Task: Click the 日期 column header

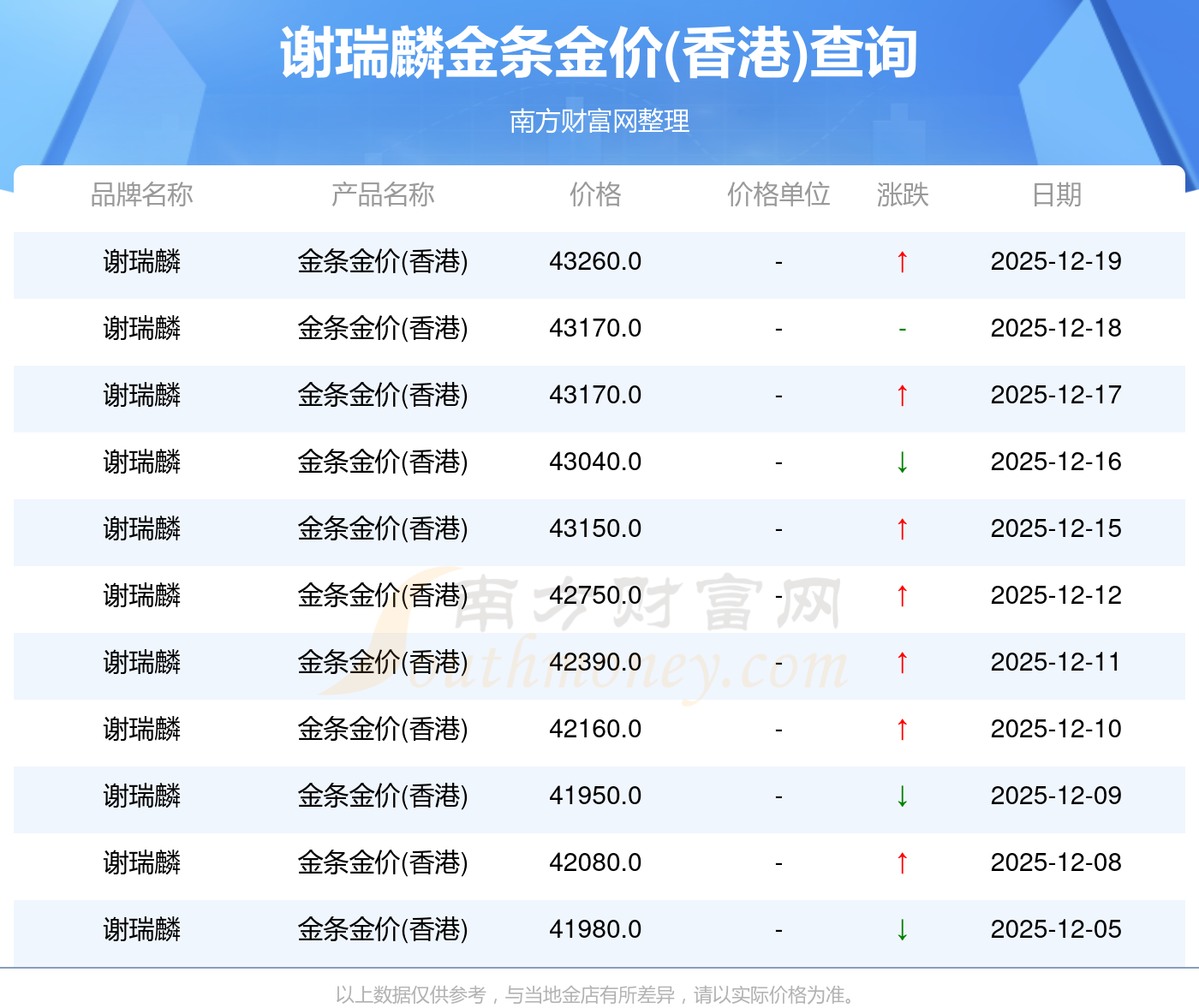Action: pos(1056,194)
